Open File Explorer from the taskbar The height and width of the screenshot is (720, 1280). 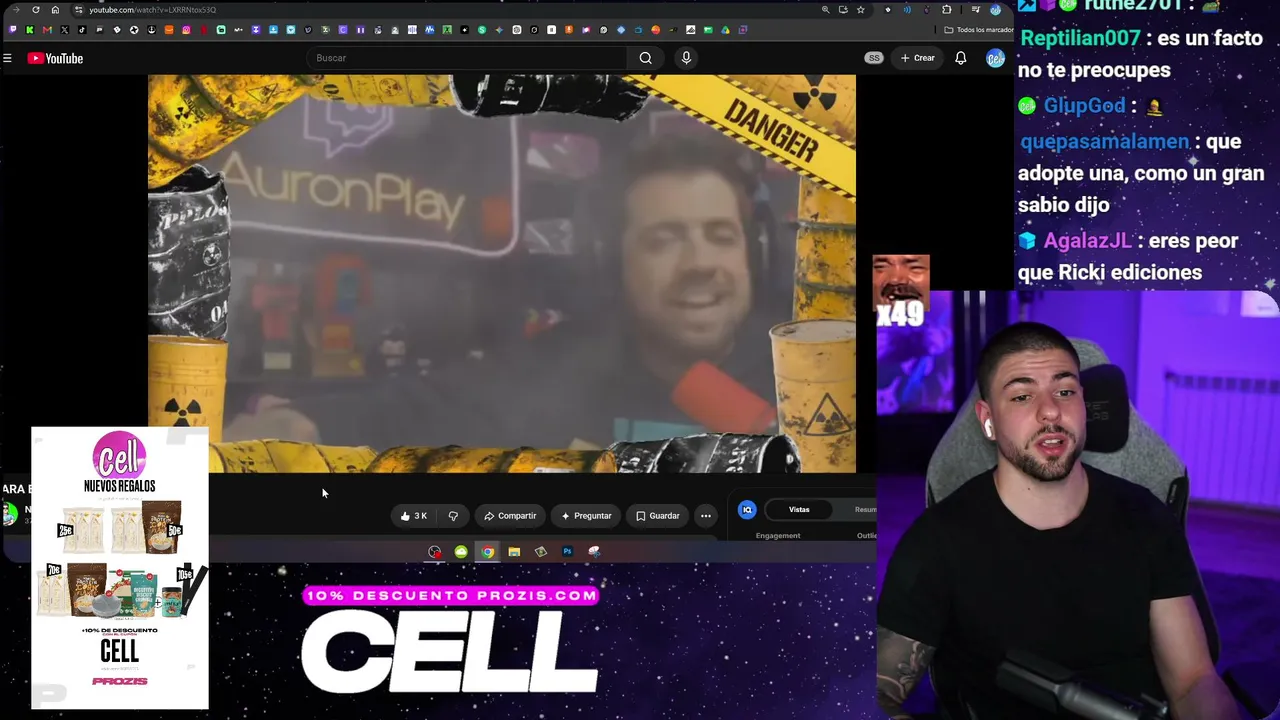click(514, 552)
